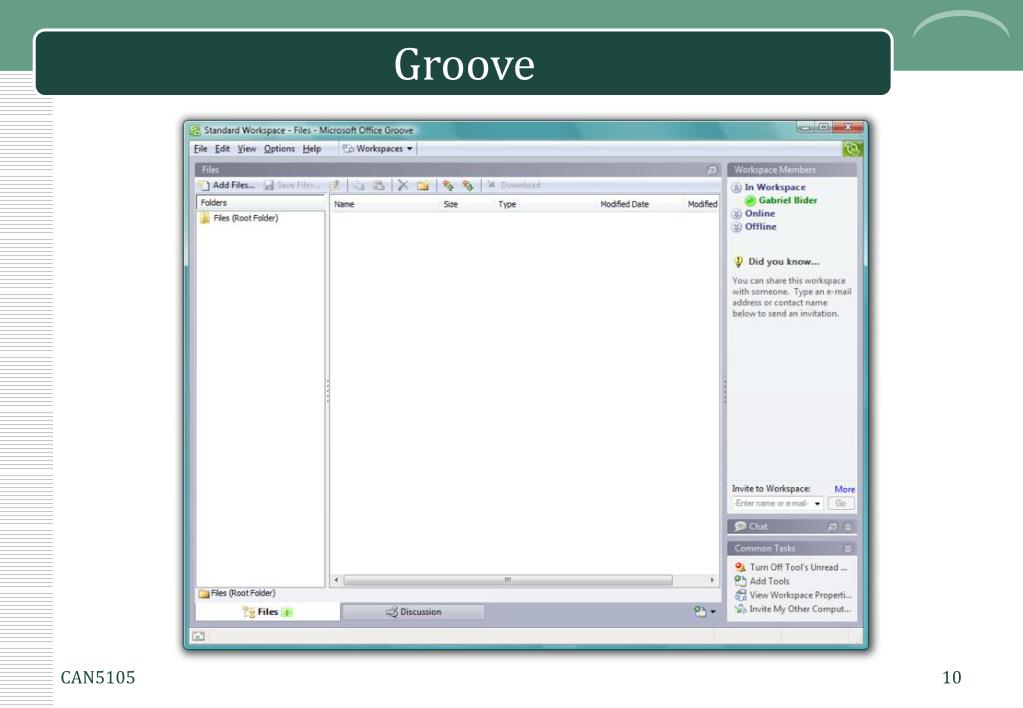
Task: Click the file list scroll-left arrow
Action: pyautogui.click(x=336, y=580)
